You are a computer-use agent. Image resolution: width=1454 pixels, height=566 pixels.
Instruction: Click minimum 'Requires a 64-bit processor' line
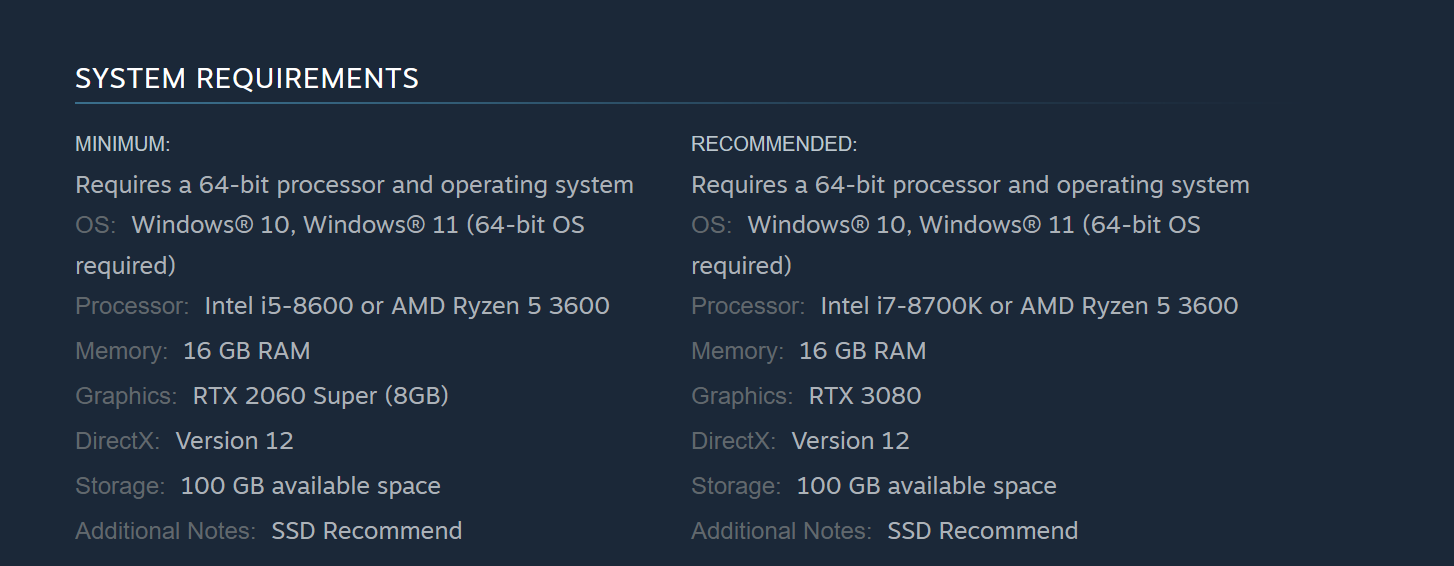(x=354, y=185)
